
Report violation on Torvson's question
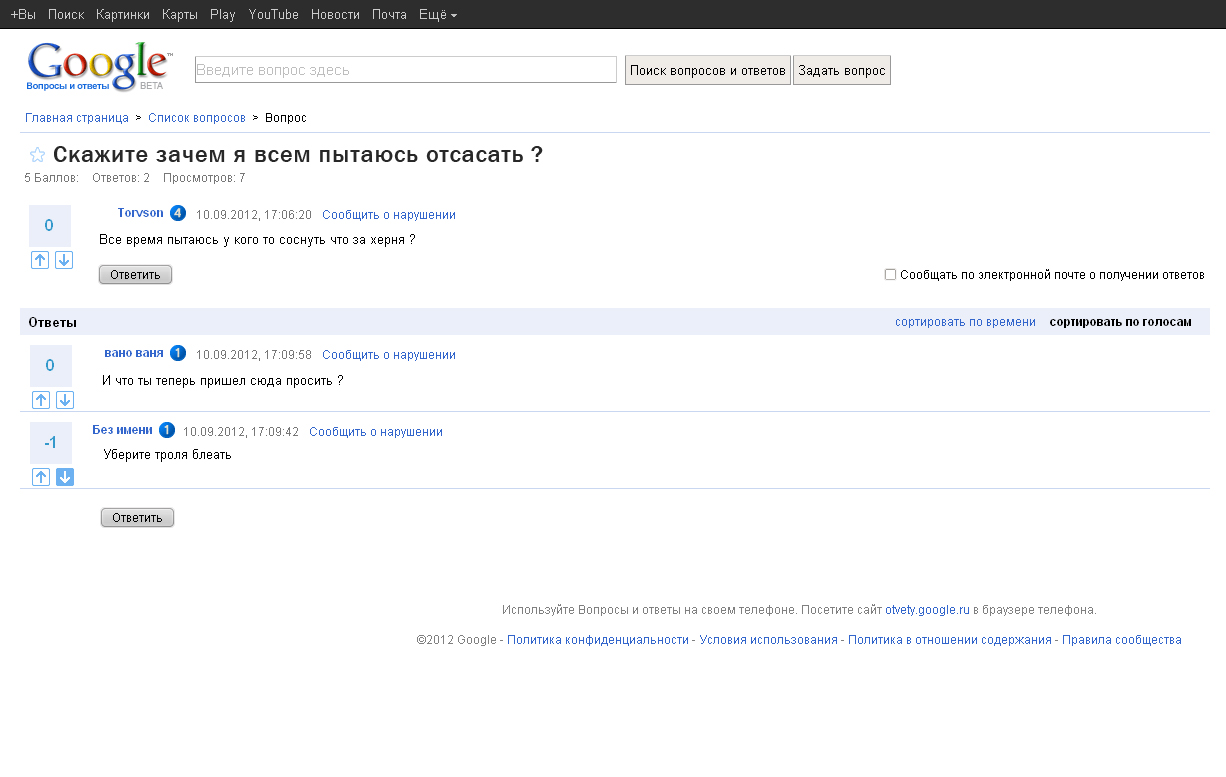(x=389, y=215)
